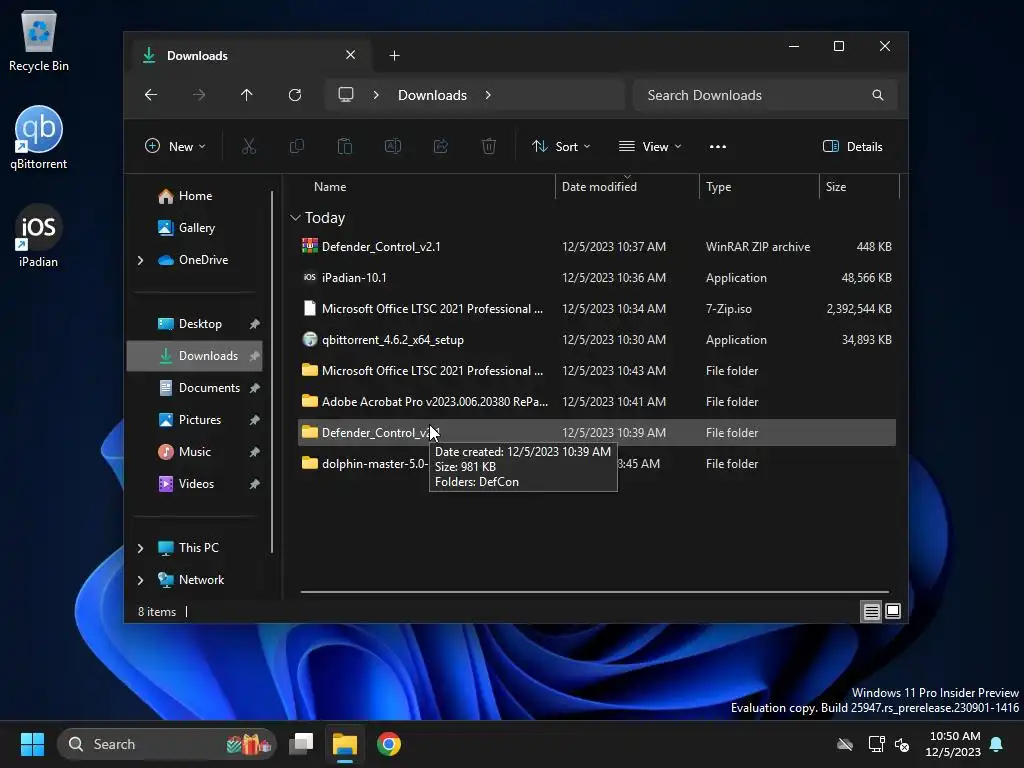
Task: Close the Downloads tab
Action: coord(351,55)
